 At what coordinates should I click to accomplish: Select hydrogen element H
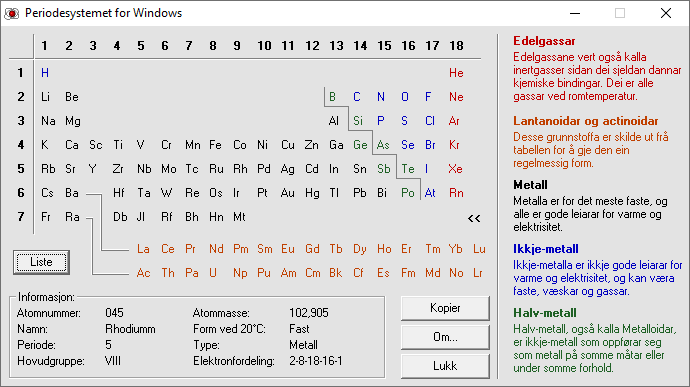point(45,73)
